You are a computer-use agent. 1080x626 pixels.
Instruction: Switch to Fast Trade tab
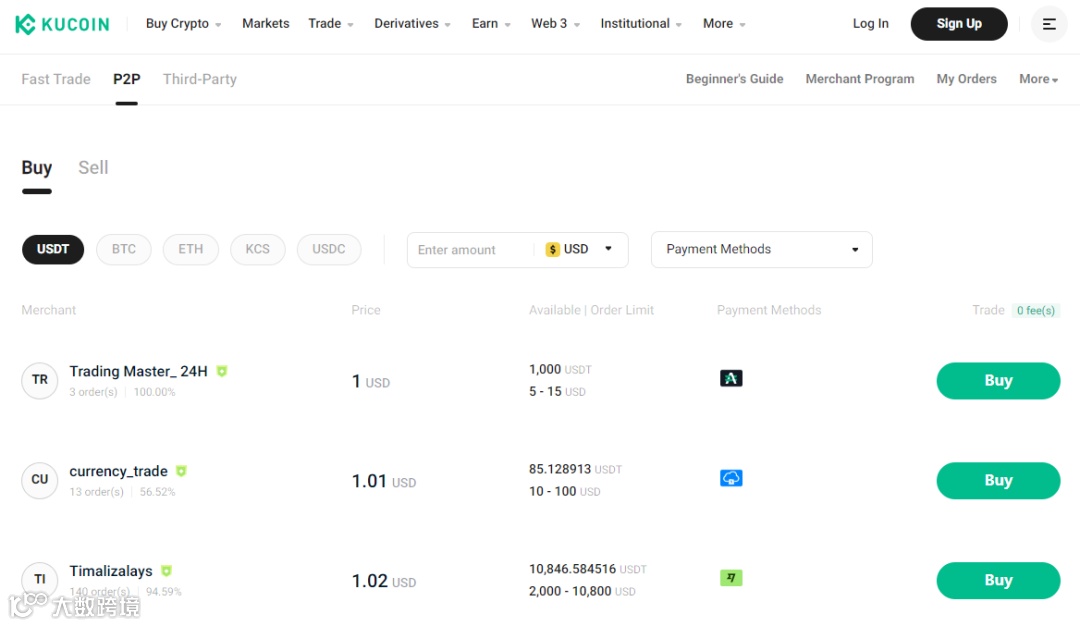click(x=56, y=79)
